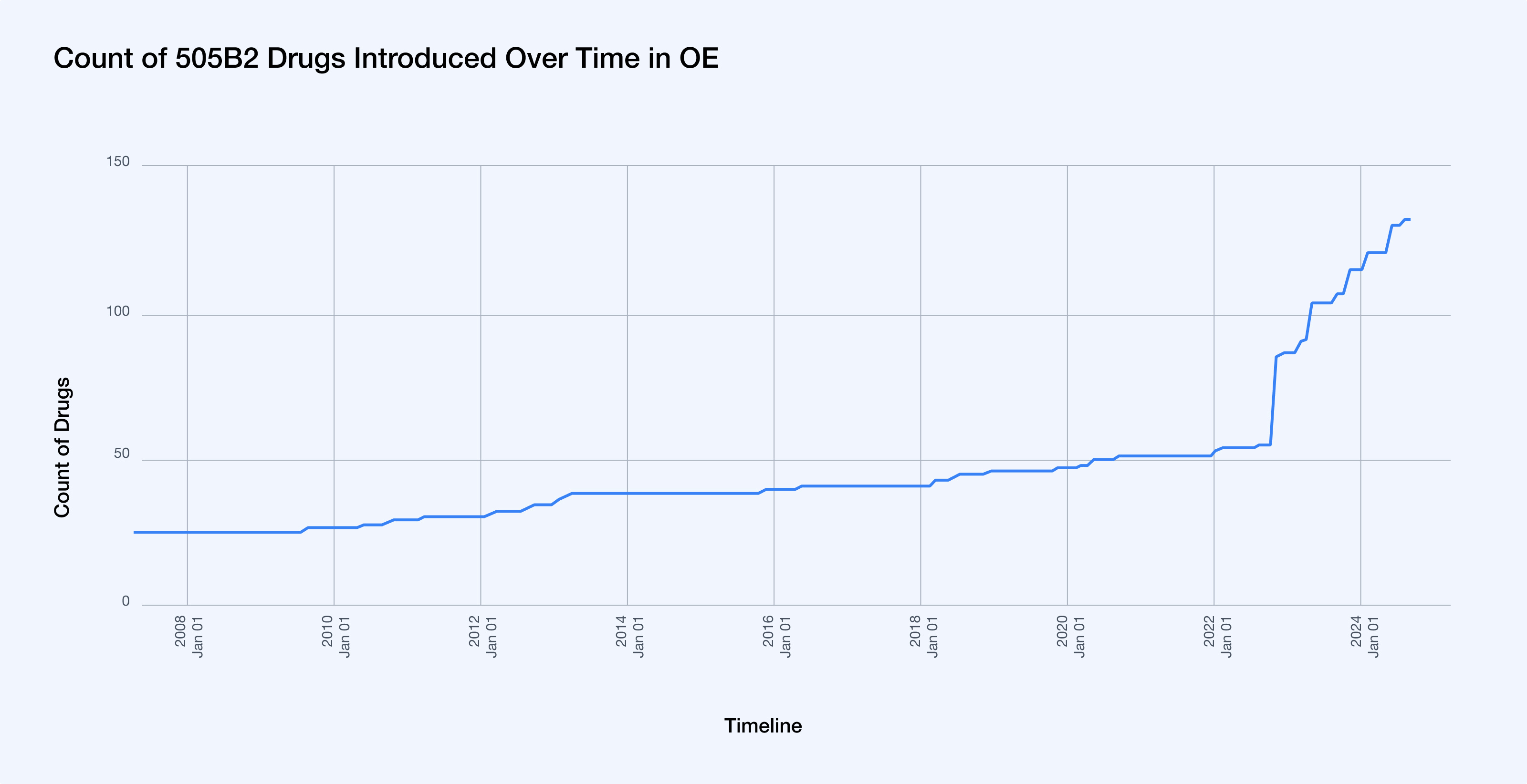Click the leftmost start of the blue line
The image size is (1527, 784).
tap(135, 532)
